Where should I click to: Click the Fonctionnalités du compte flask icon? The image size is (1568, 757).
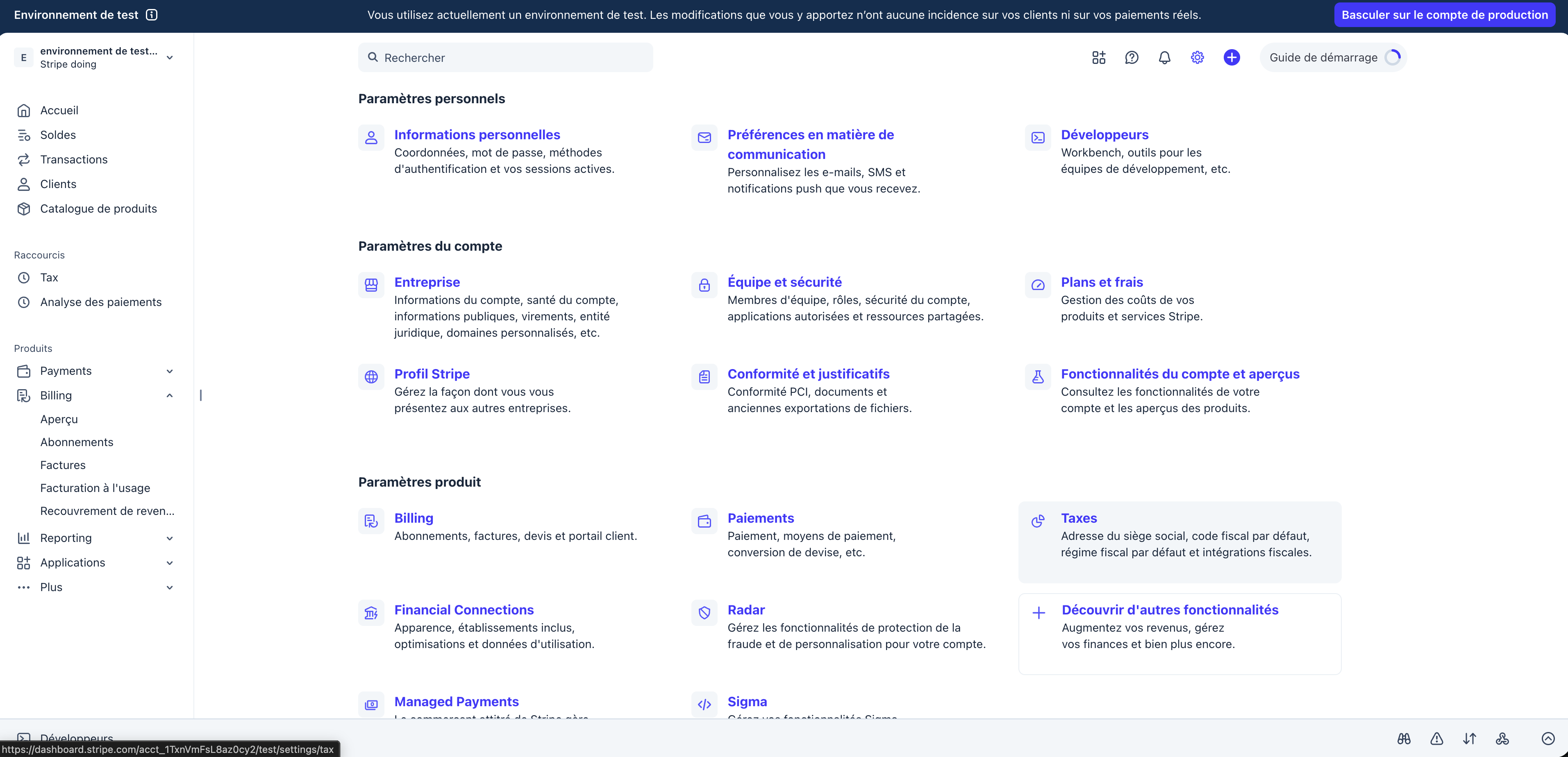(x=1038, y=377)
